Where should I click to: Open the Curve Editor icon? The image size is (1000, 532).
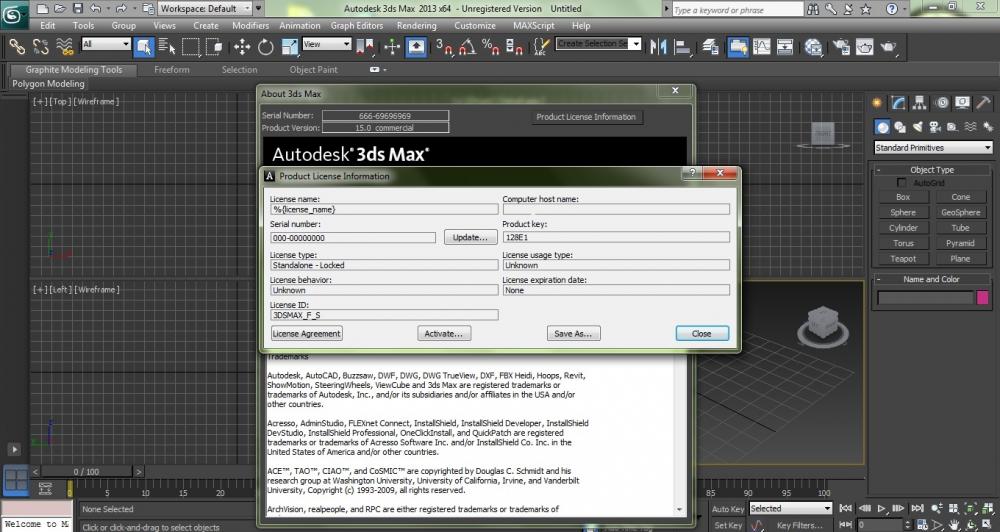pos(761,47)
